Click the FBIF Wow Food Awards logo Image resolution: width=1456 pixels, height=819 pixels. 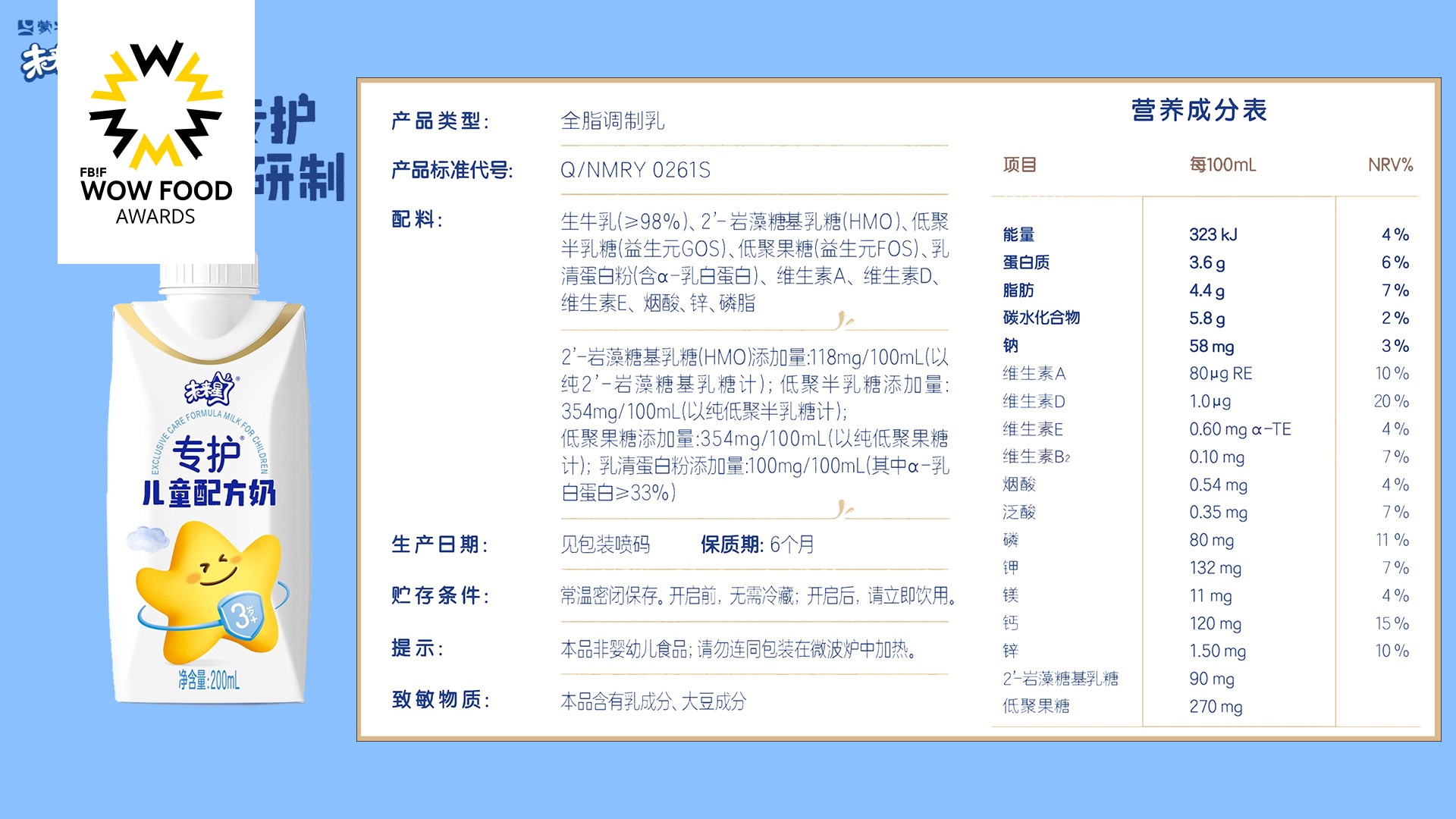(x=156, y=132)
